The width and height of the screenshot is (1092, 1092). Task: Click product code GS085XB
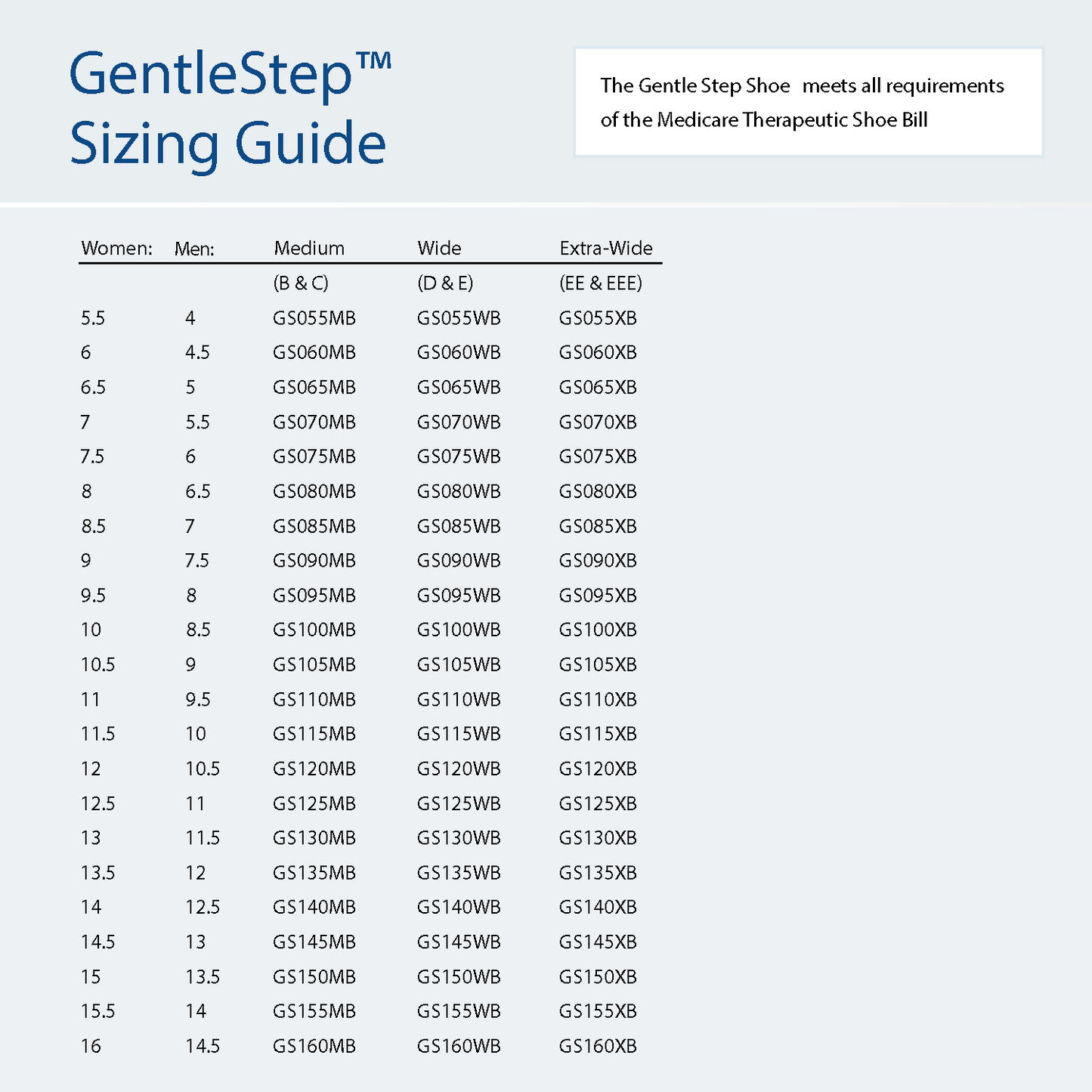[x=598, y=526]
